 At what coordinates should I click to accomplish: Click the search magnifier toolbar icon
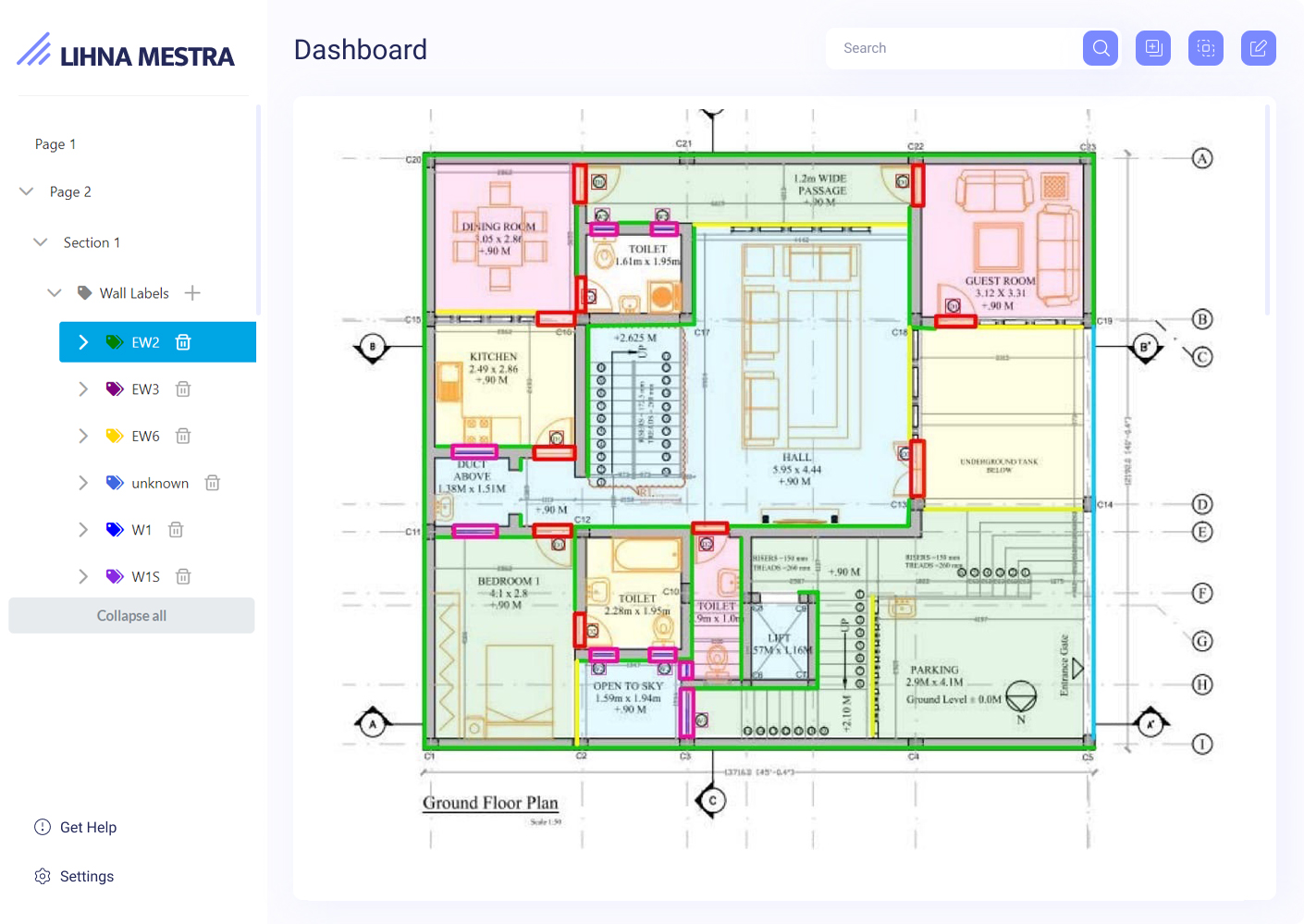(x=1100, y=47)
